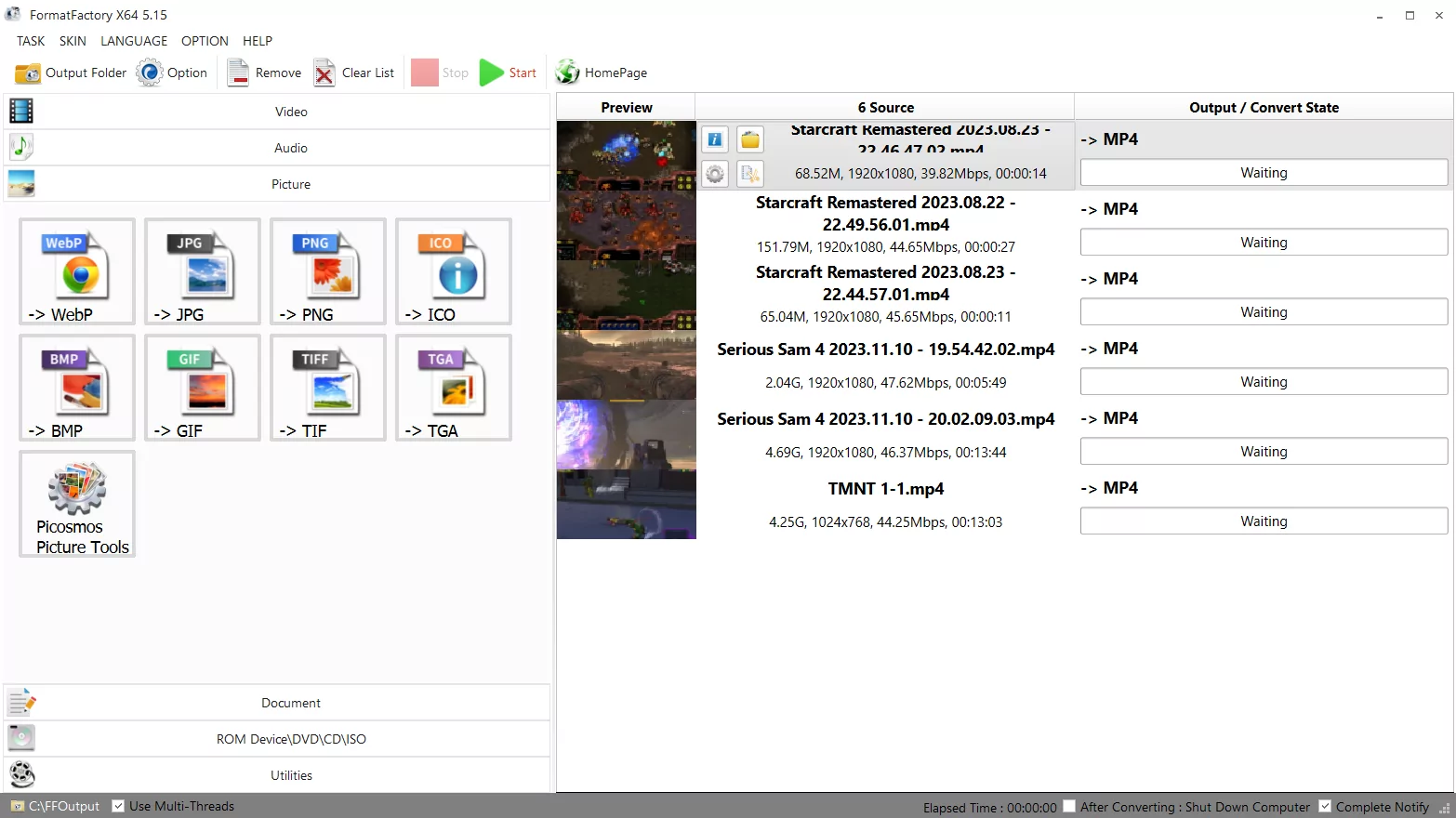Screen dimensions: 1456x818
Task: Expand the Video category panel
Action: point(277,112)
